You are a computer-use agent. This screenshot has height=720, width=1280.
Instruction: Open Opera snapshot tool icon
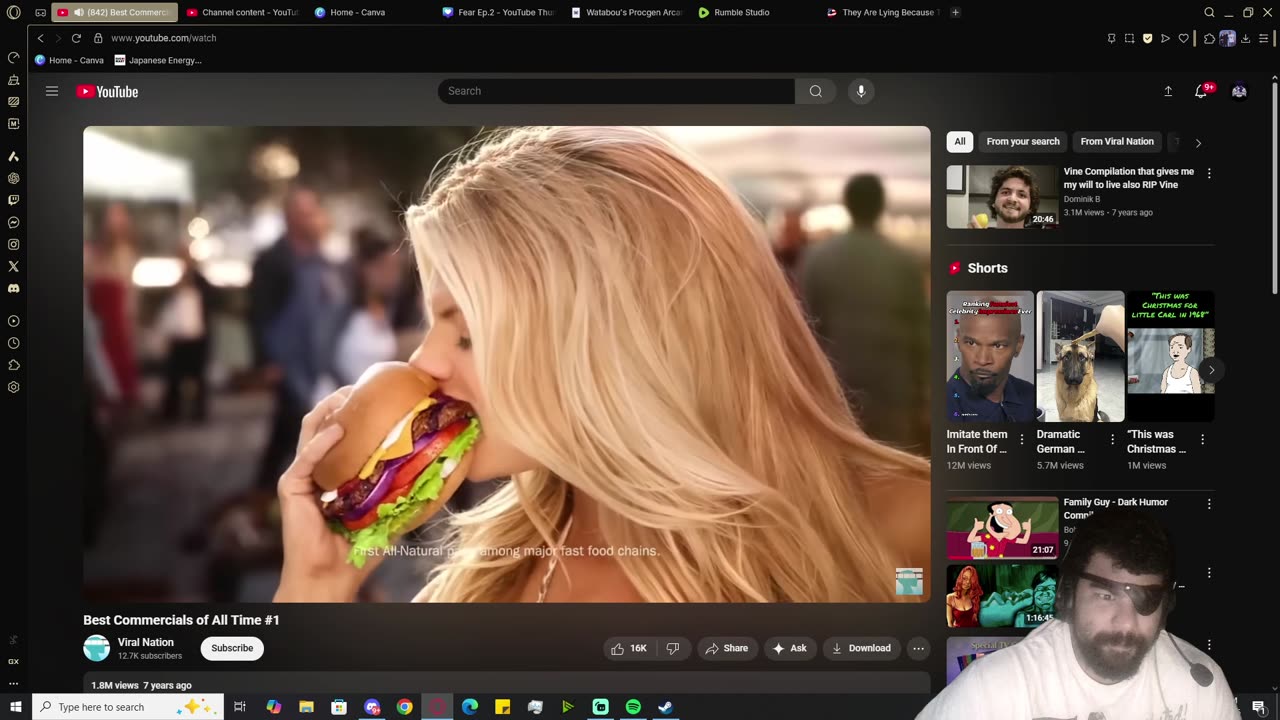[x=1129, y=38]
